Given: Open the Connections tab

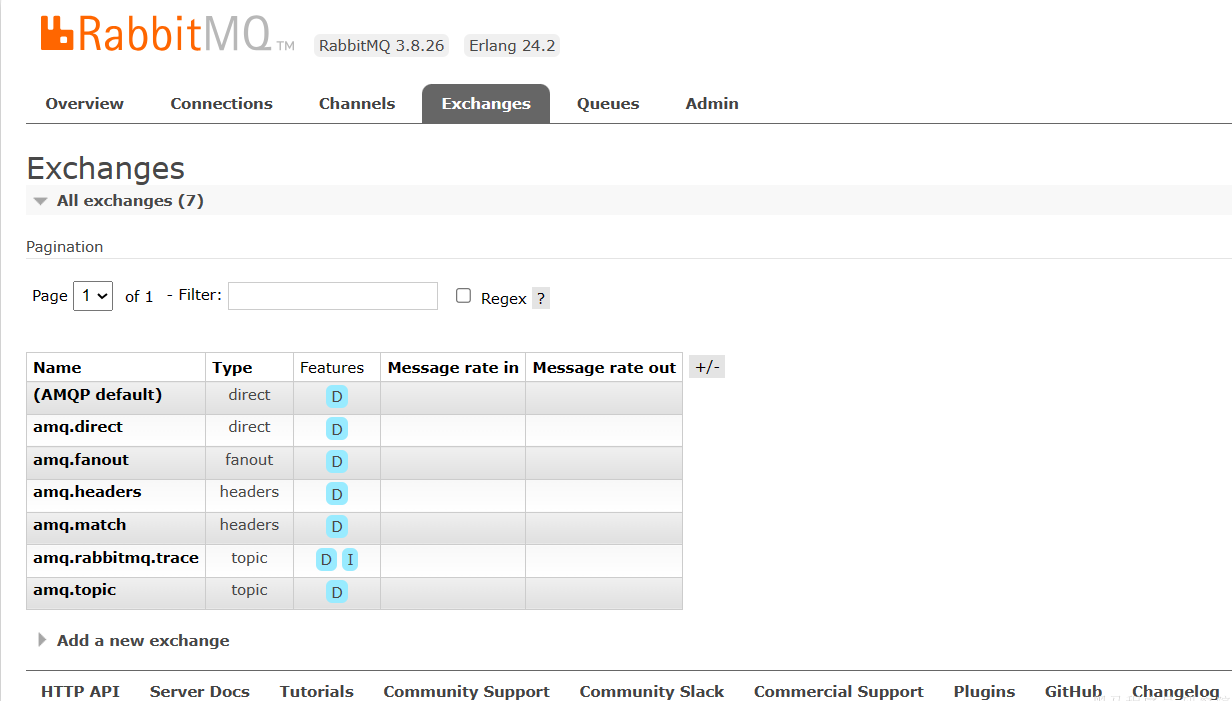Looking at the screenshot, I should pos(221,104).
